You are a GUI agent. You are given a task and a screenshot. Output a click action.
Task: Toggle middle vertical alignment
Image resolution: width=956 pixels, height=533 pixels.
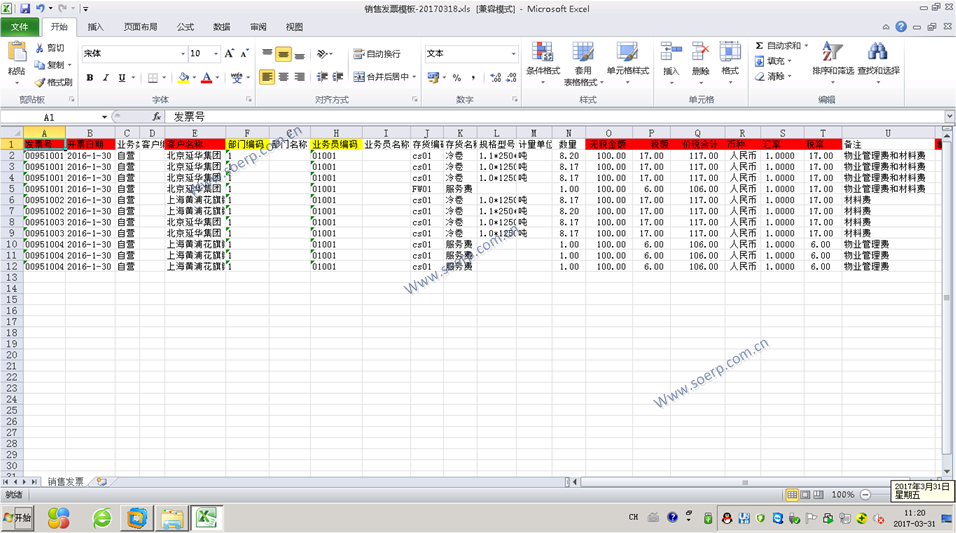click(284, 54)
